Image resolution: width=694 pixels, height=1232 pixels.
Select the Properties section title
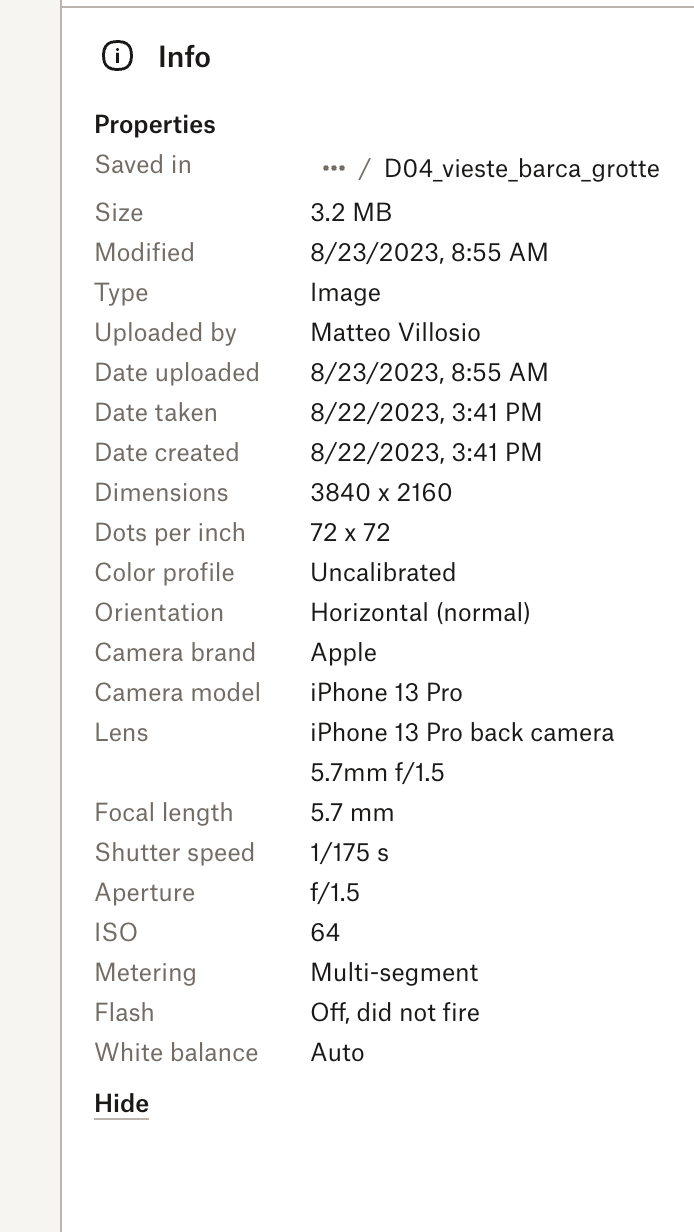tap(155, 125)
